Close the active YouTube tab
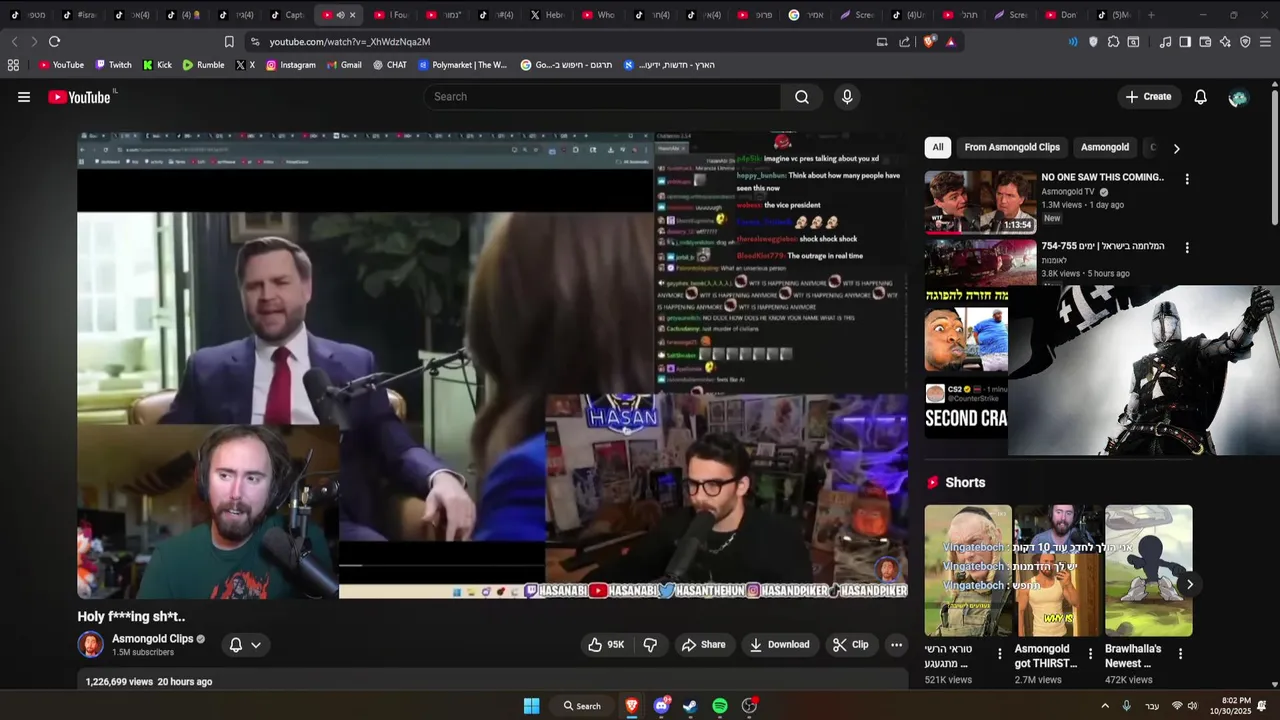The image size is (1280, 720). [352, 15]
